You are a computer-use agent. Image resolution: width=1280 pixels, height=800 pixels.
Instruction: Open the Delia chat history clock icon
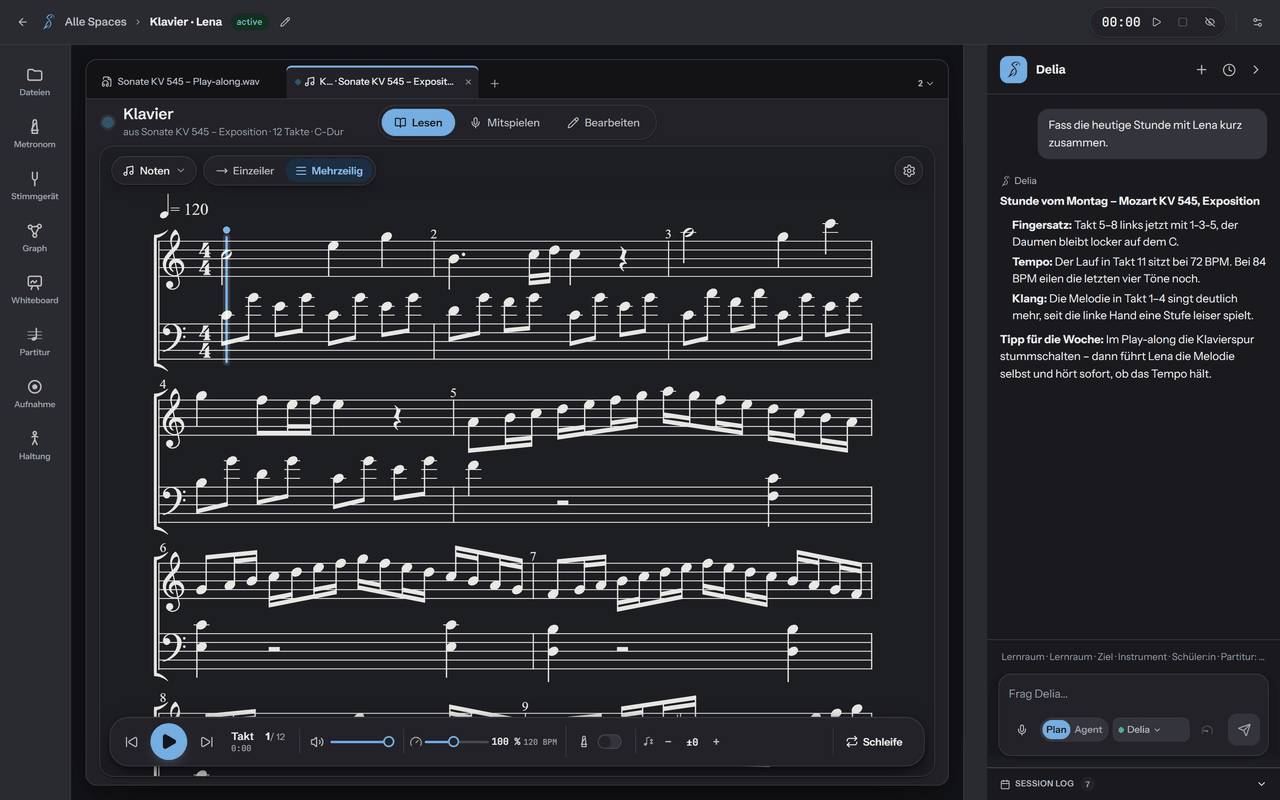1229,70
